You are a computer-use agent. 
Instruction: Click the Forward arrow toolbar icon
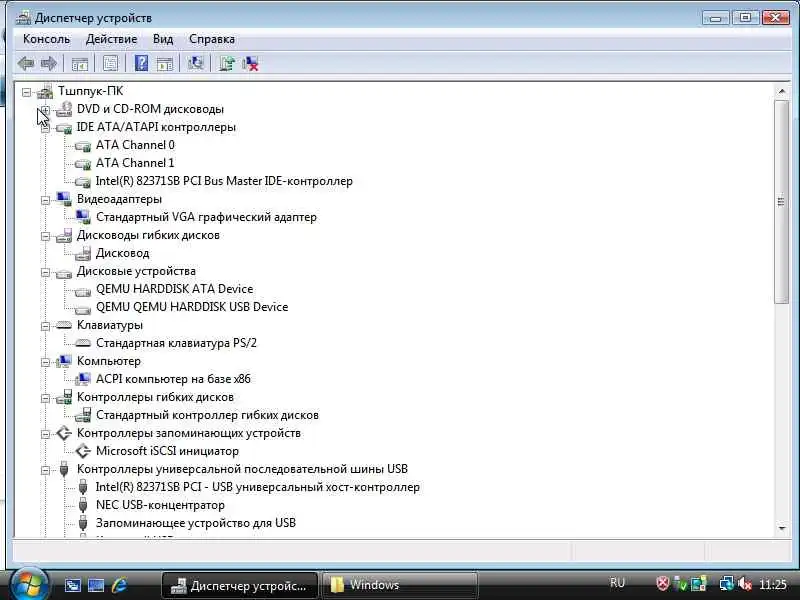[x=48, y=64]
